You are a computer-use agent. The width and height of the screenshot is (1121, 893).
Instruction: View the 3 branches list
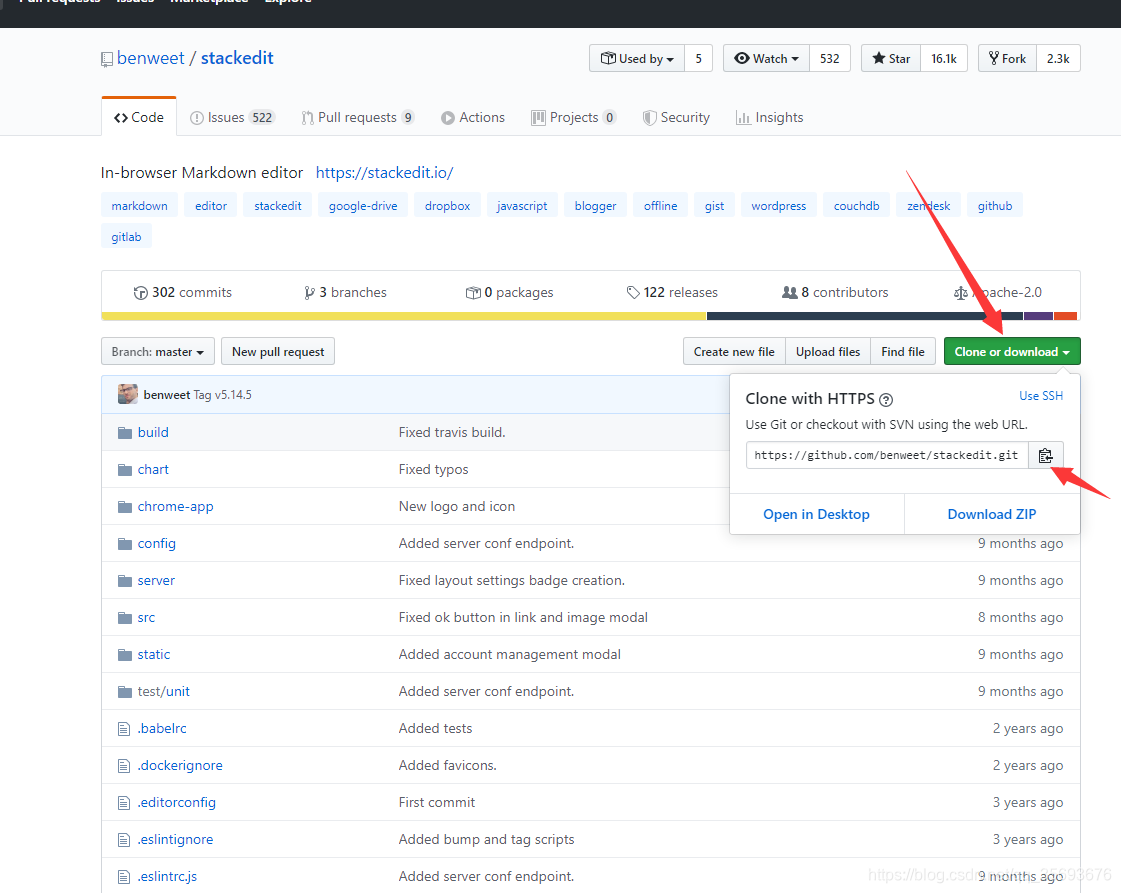(345, 292)
